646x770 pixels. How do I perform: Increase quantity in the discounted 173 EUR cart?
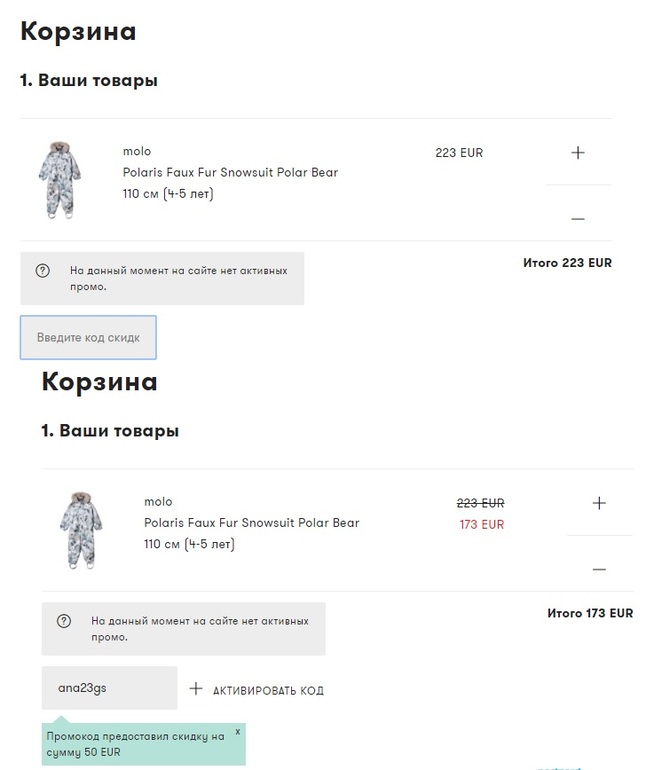(x=599, y=503)
